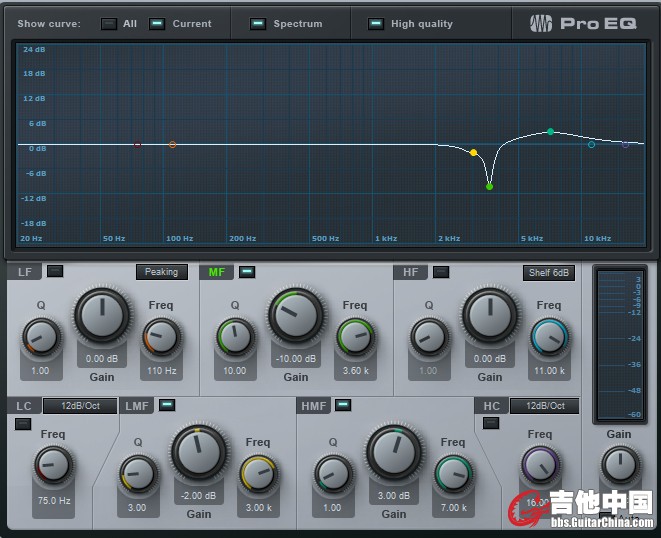The image size is (661, 538).
Task: Open the HF Shelf 6dB type dropdown
Action: pyautogui.click(x=548, y=272)
